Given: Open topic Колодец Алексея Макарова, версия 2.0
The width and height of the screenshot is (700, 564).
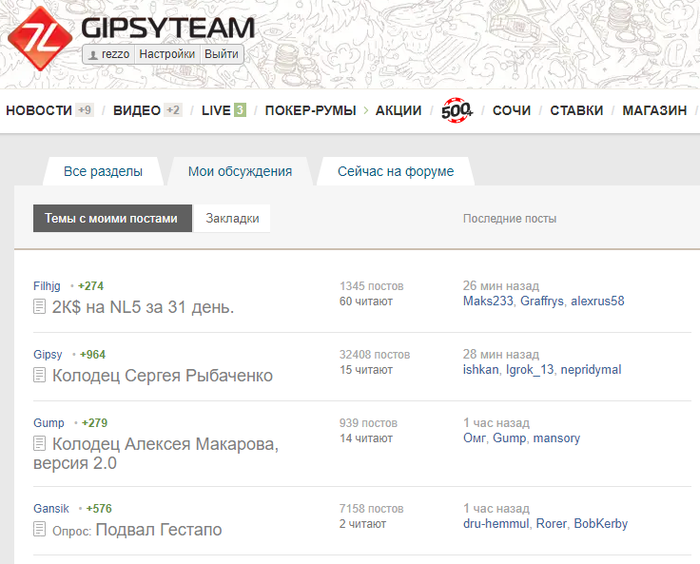Looking at the screenshot, I should 156,453.
